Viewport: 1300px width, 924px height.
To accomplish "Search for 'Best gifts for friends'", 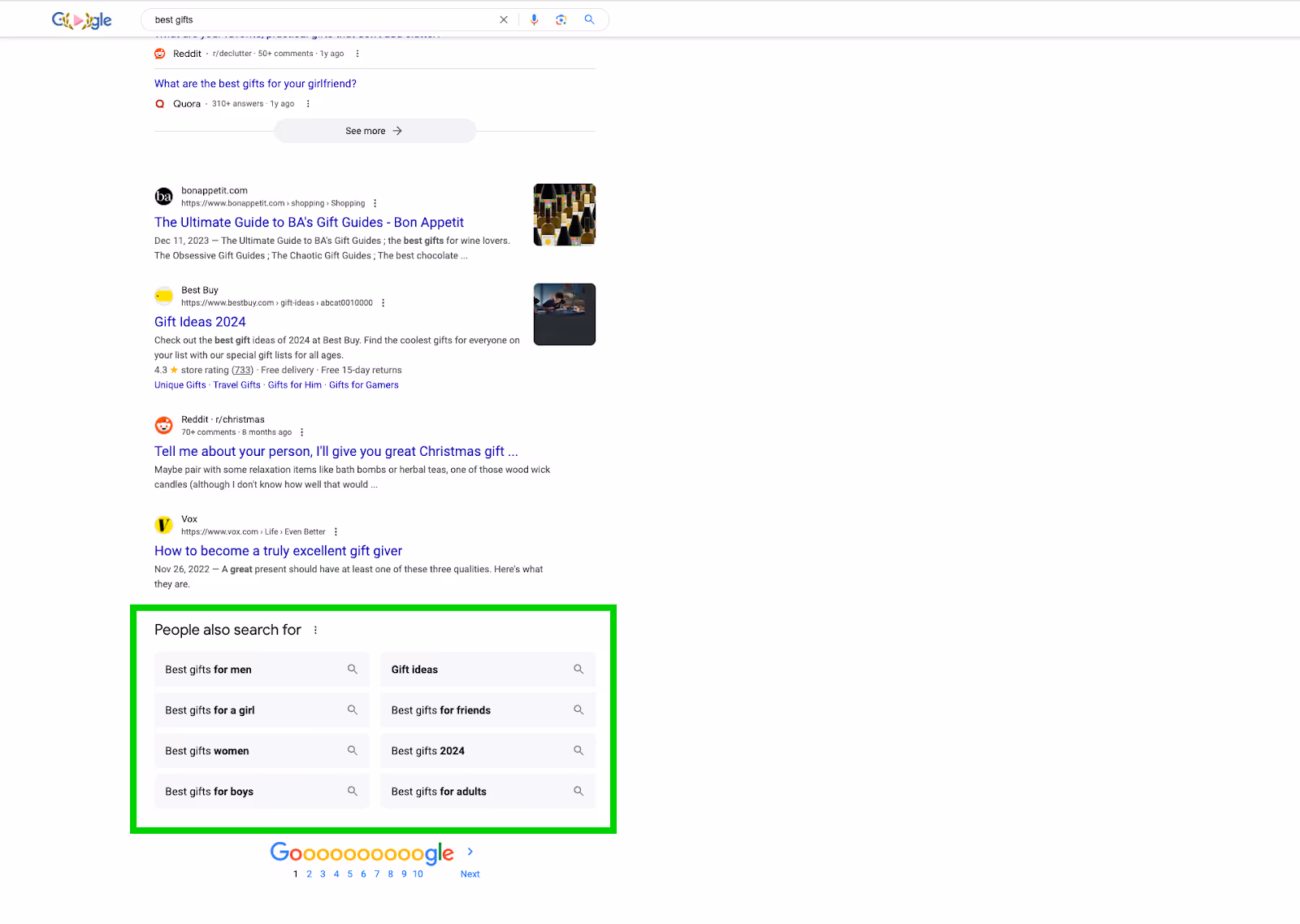I will (487, 710).
